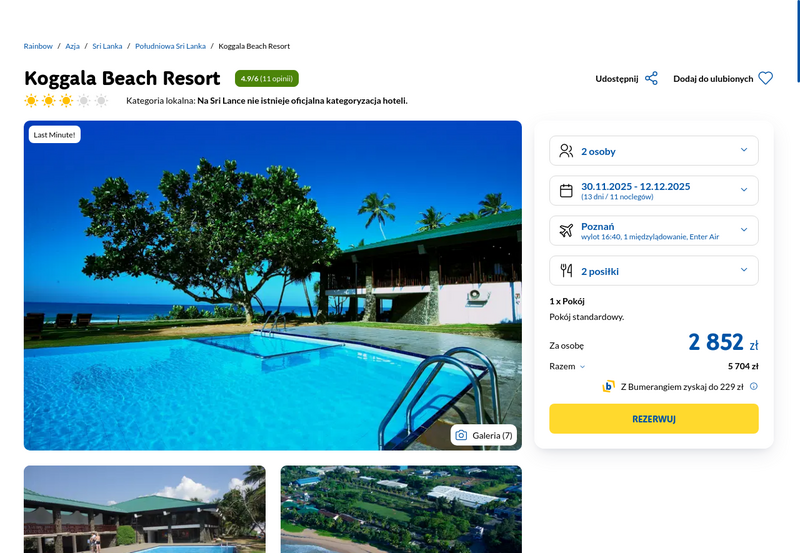Image resolution: width=800 pixels, height=553 pixels.
Task: Expand the 2 osoby travelers dropdown
Action: 654,150
